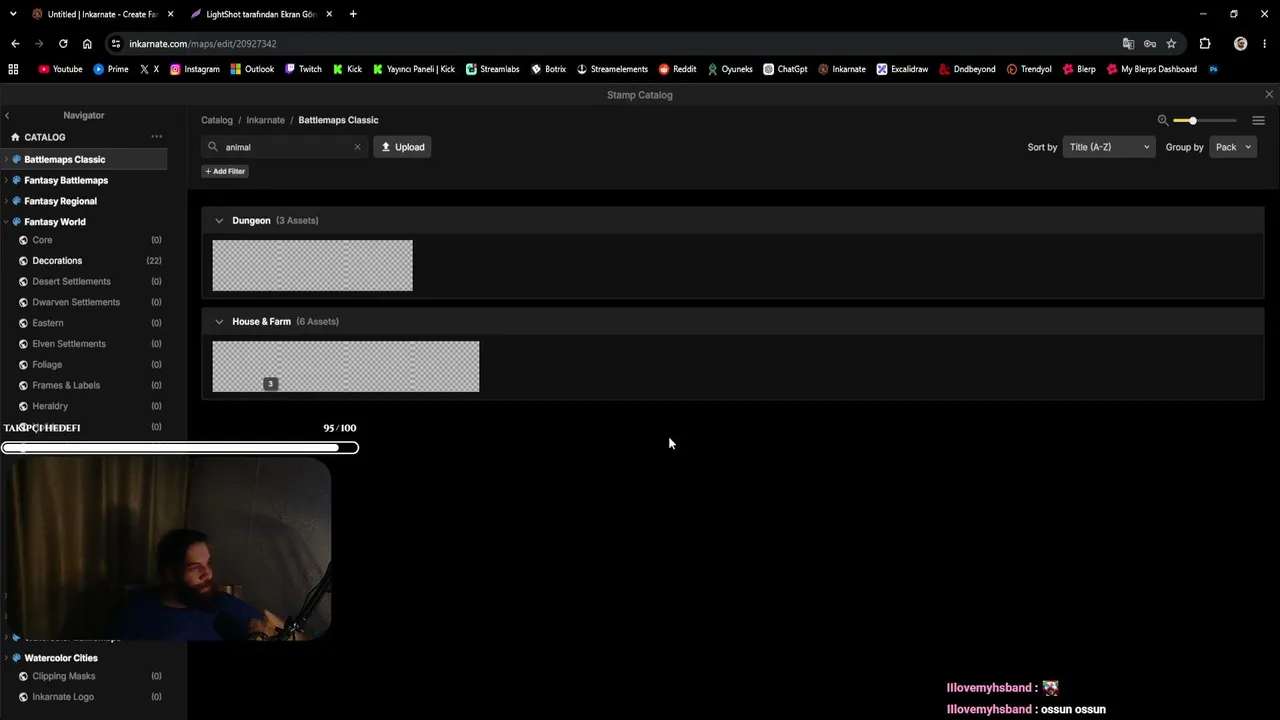The height and width of the screenshot is (720, 1280).
Task: Open the ChatGpt bookmark
Action: [785, 69]
